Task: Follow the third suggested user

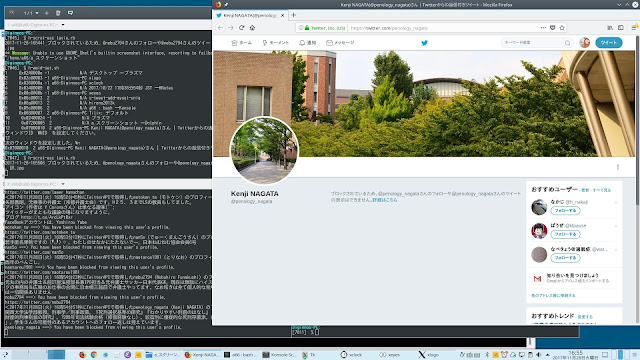Action: click(565, 258)
